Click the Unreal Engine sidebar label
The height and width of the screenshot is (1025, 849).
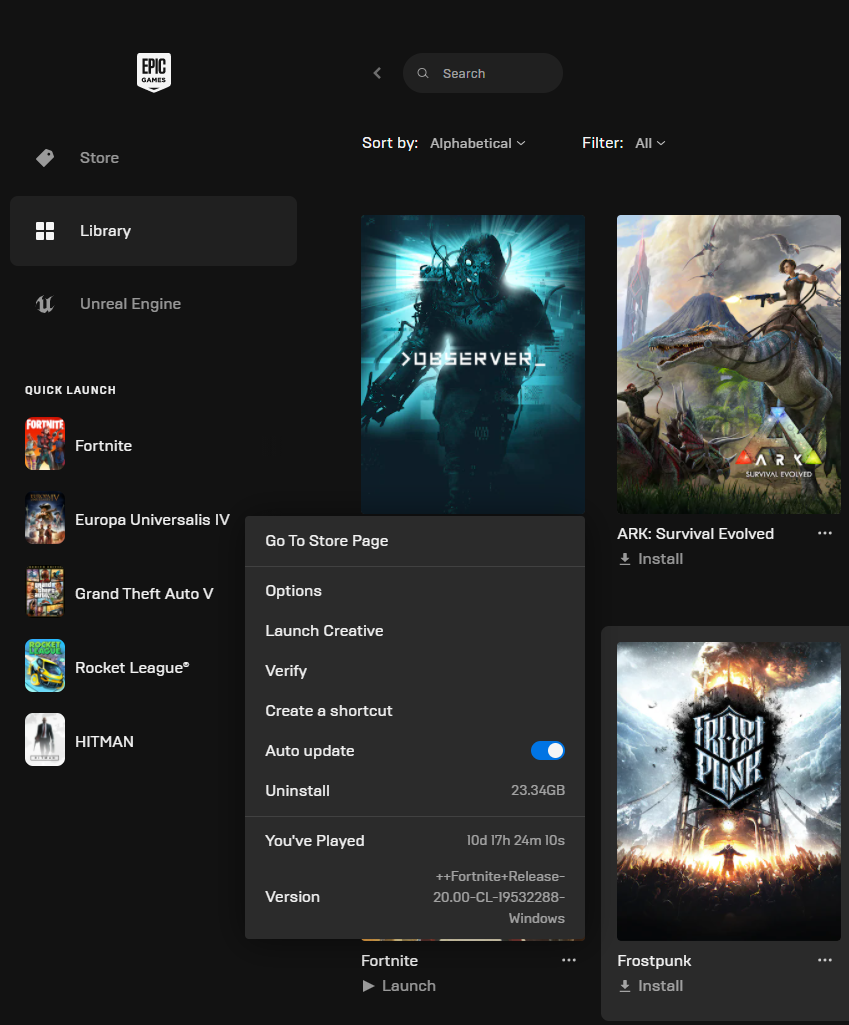(131, 304)
